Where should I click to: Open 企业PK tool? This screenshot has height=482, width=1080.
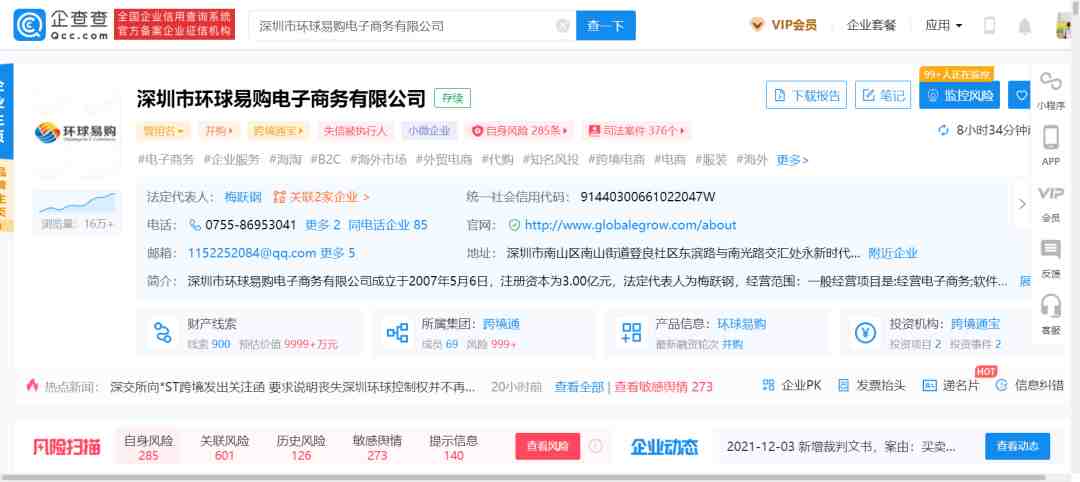click(x=792, y=386)
